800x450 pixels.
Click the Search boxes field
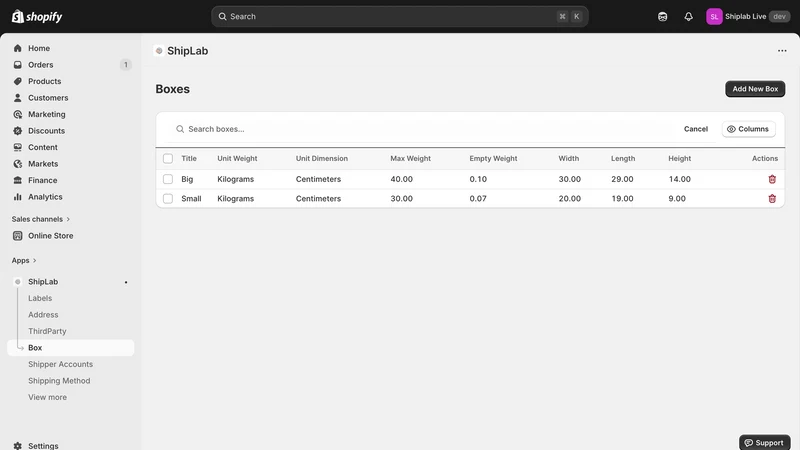[x=423, y=129]
